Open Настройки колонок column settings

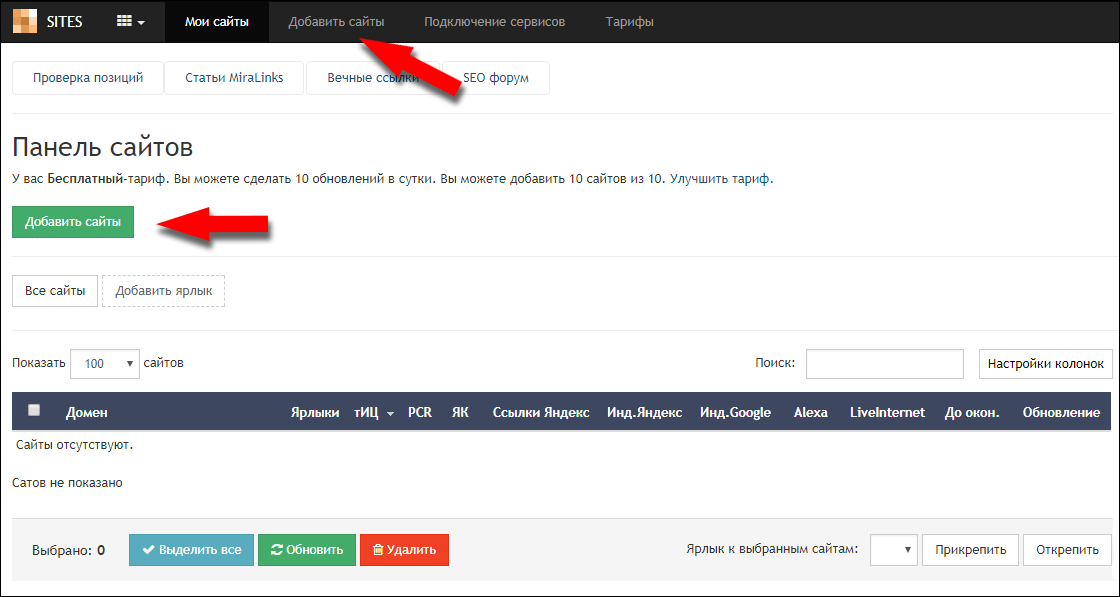click(1045, 364)
